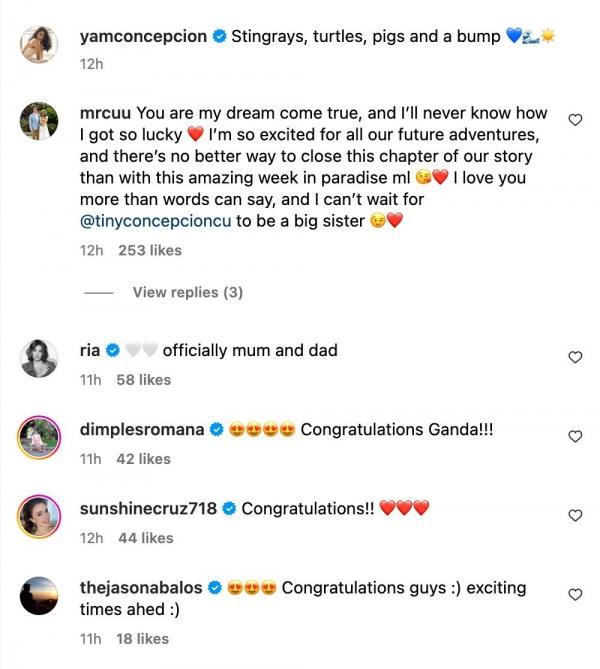Viewport: 600px width, 669px height.
Task: Like mrcuu's comment with the heart
Action: [575, 120]
